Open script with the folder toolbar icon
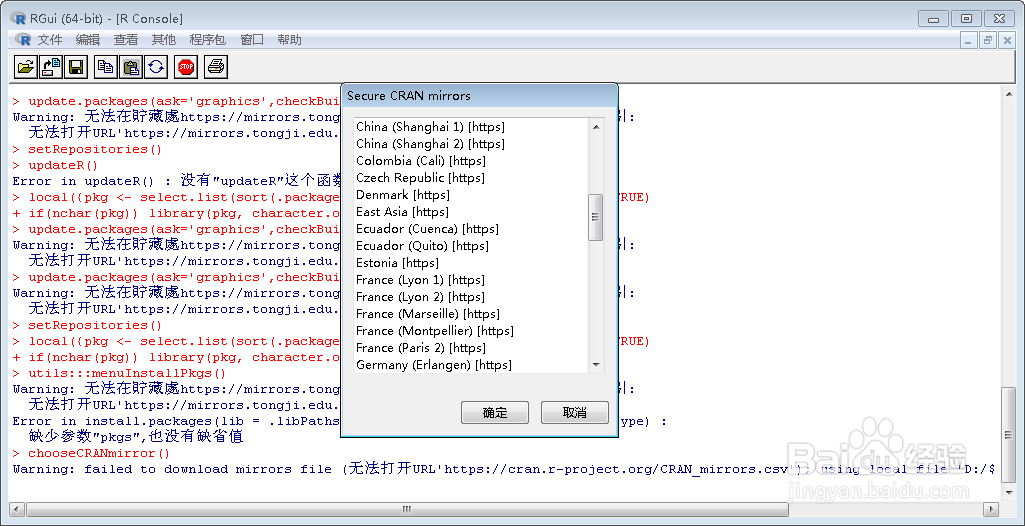 (26, 66)
